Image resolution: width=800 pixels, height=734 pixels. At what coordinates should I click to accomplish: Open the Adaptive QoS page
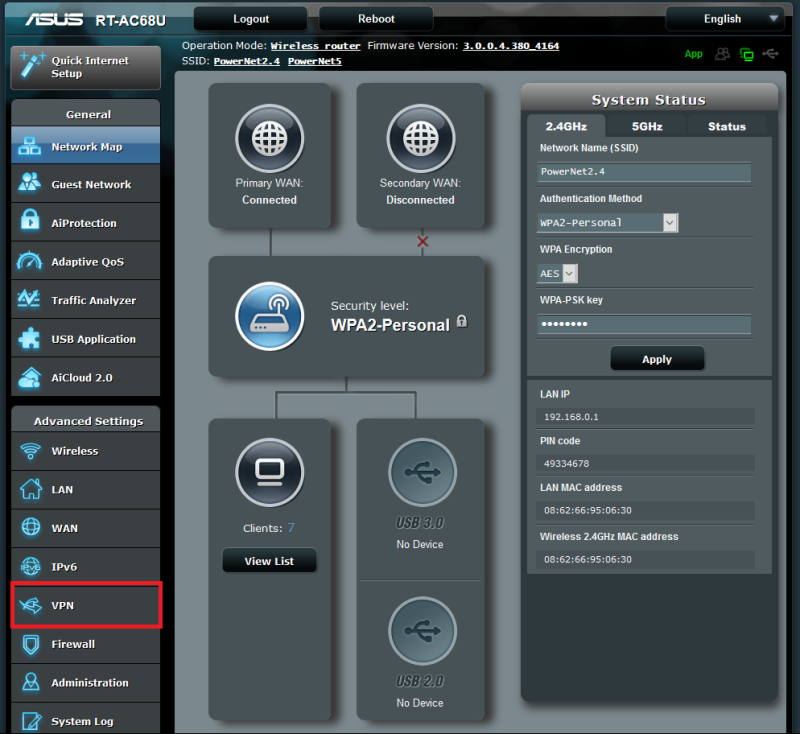tap(86, 262)
